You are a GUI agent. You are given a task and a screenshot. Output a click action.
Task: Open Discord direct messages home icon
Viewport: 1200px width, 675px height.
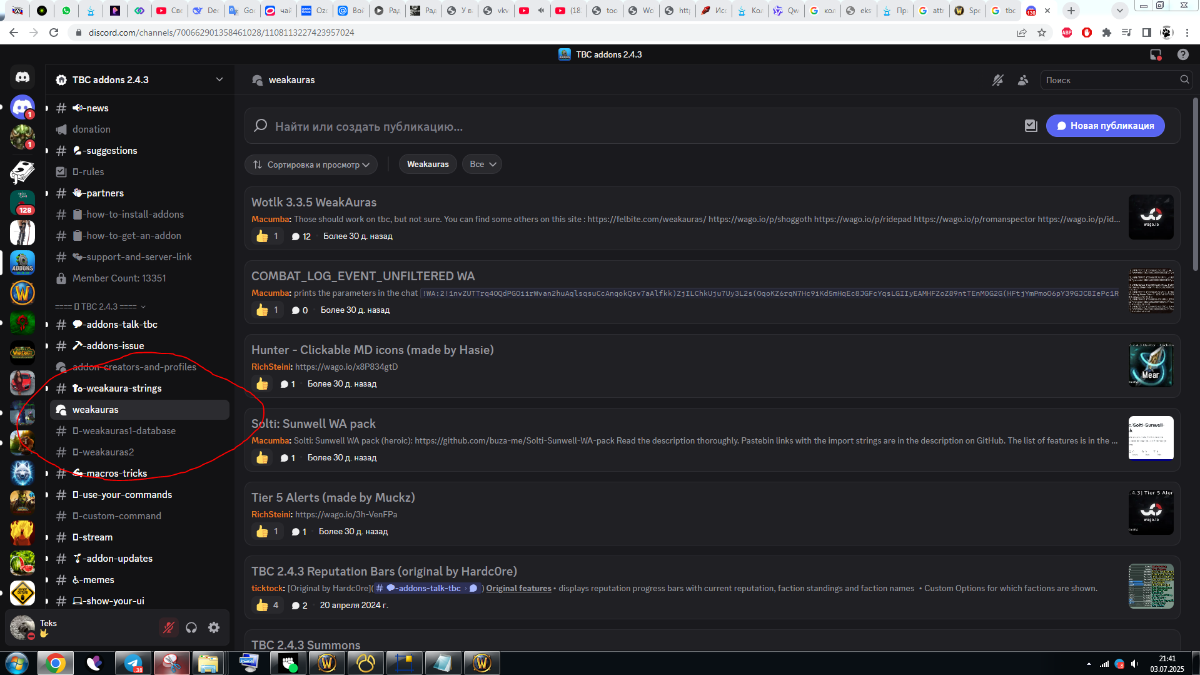pos(22,77)
